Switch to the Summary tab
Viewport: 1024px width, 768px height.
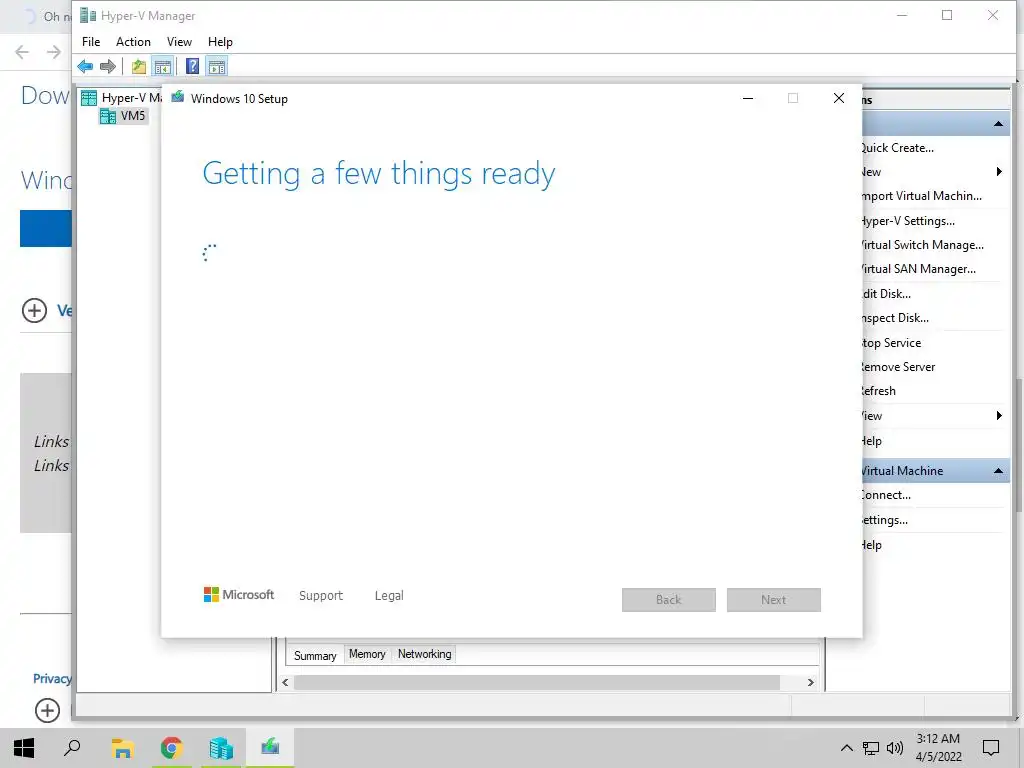315,655
